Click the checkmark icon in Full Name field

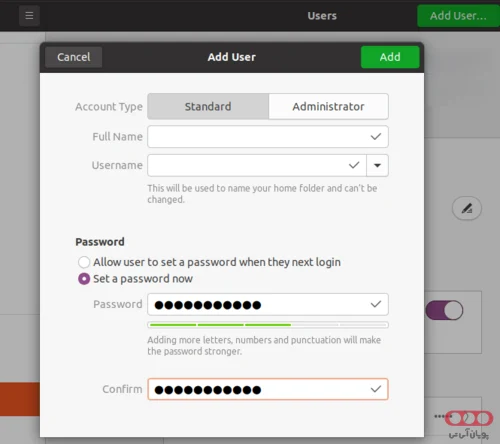point(376,137)
